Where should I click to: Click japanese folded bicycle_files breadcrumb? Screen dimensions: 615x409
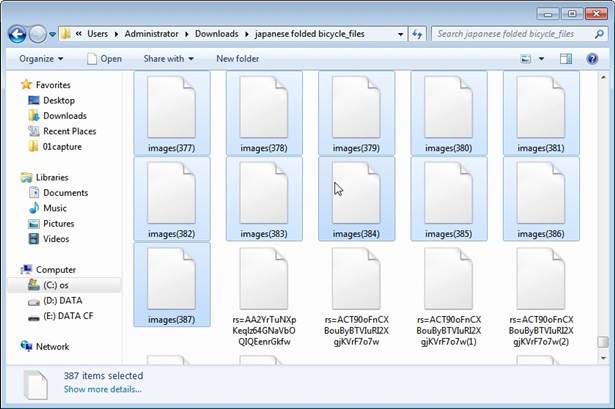[x=309, y=34]
